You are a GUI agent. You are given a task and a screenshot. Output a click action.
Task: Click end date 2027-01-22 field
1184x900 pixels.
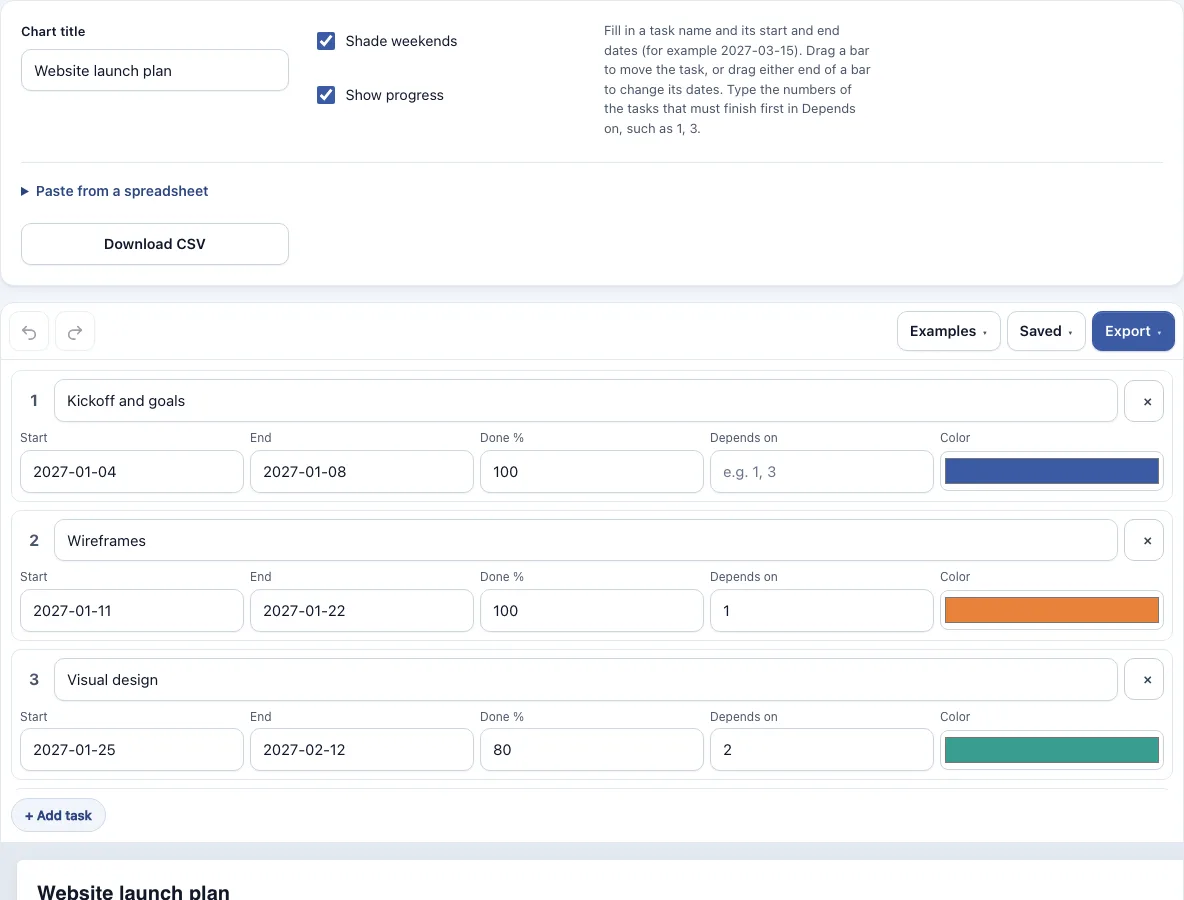(x=362, y=611)
